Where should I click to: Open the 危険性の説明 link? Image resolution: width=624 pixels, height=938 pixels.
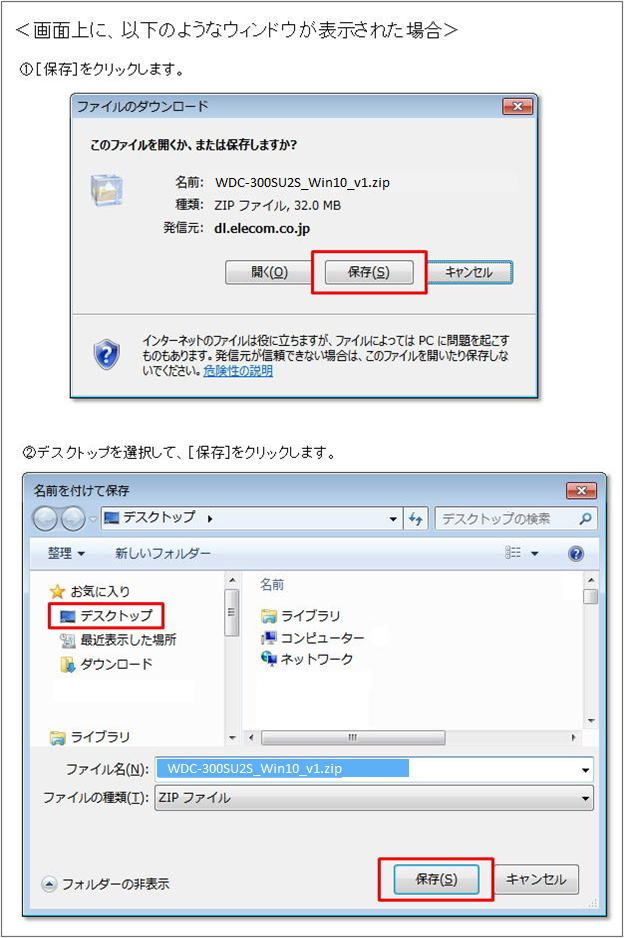pos(238,371)
